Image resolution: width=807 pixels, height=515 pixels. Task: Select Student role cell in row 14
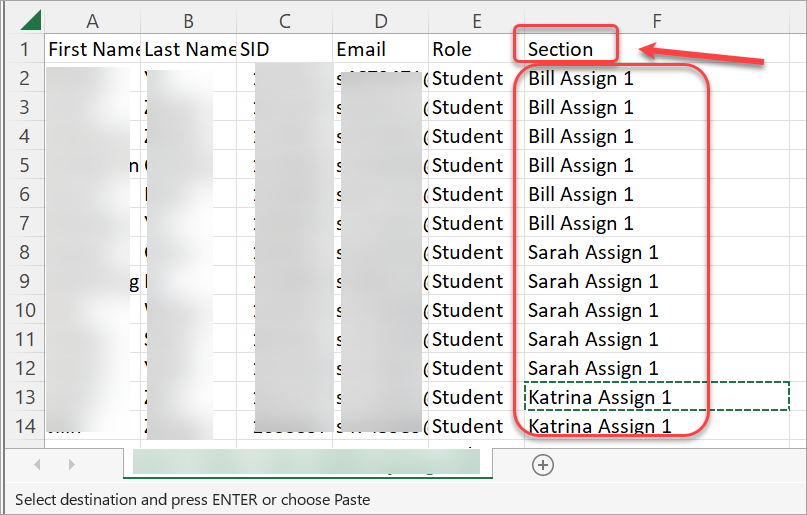[477, 425]
